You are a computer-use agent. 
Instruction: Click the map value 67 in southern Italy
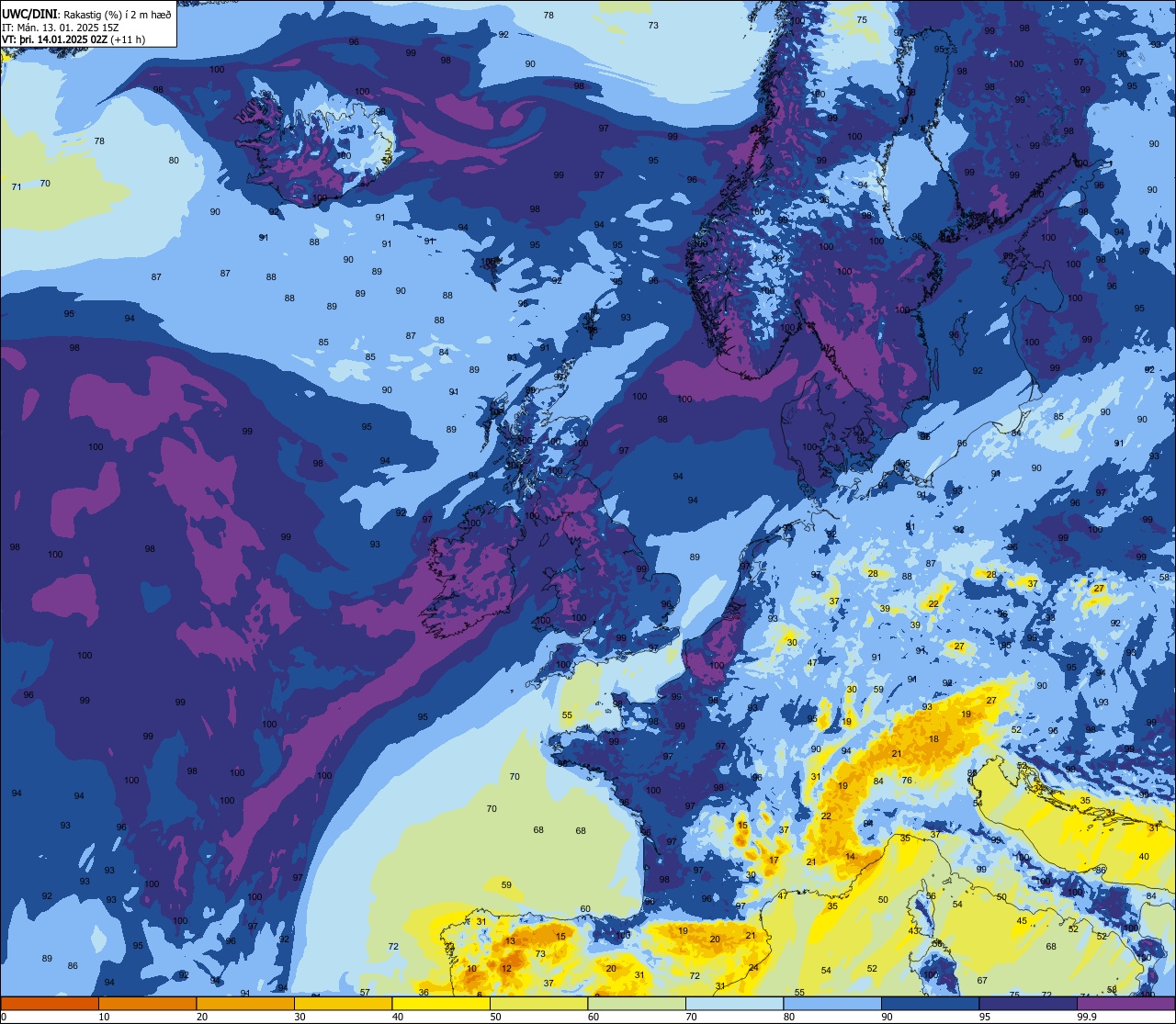click(982, 981)
